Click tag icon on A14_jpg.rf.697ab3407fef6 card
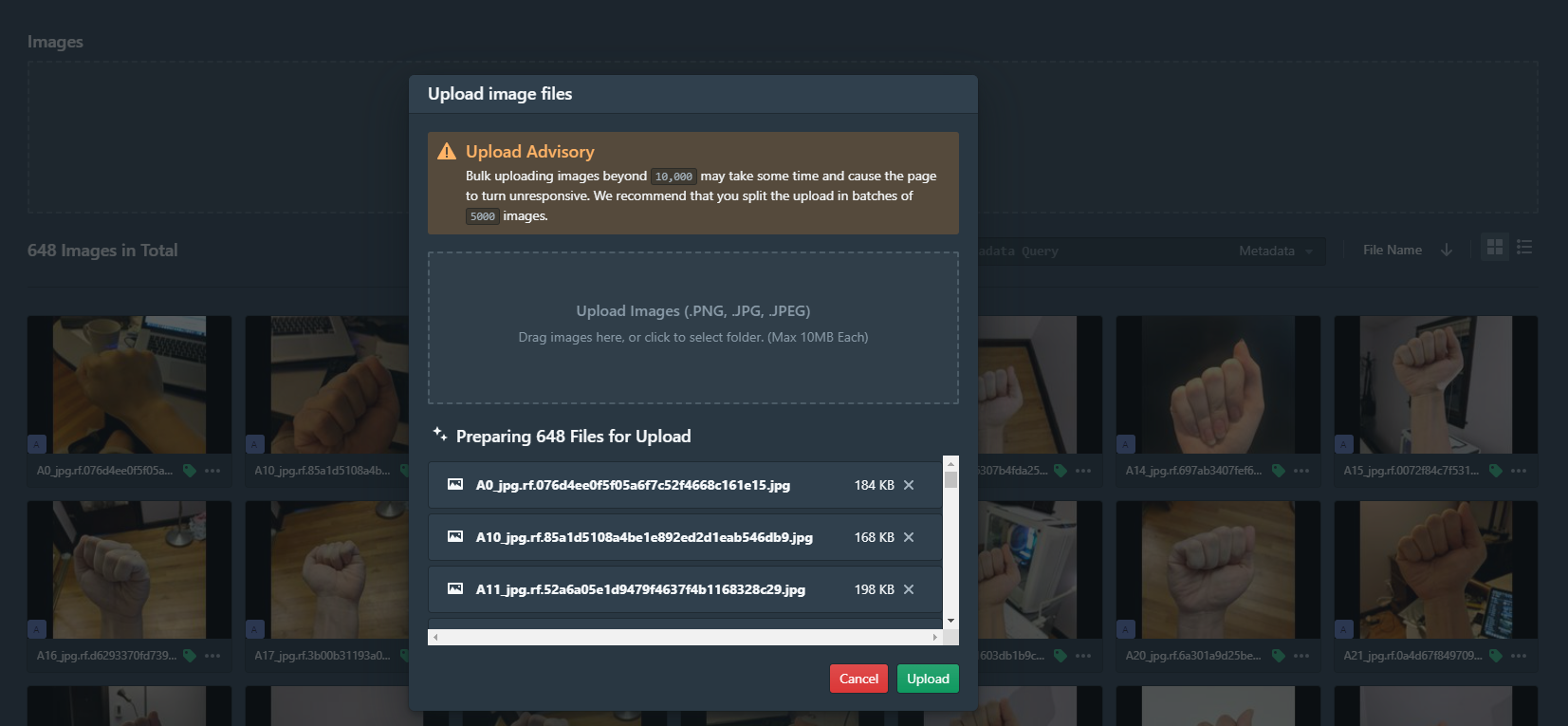The height and width of the screenshot is (726, 1568). click(1279, 471)
